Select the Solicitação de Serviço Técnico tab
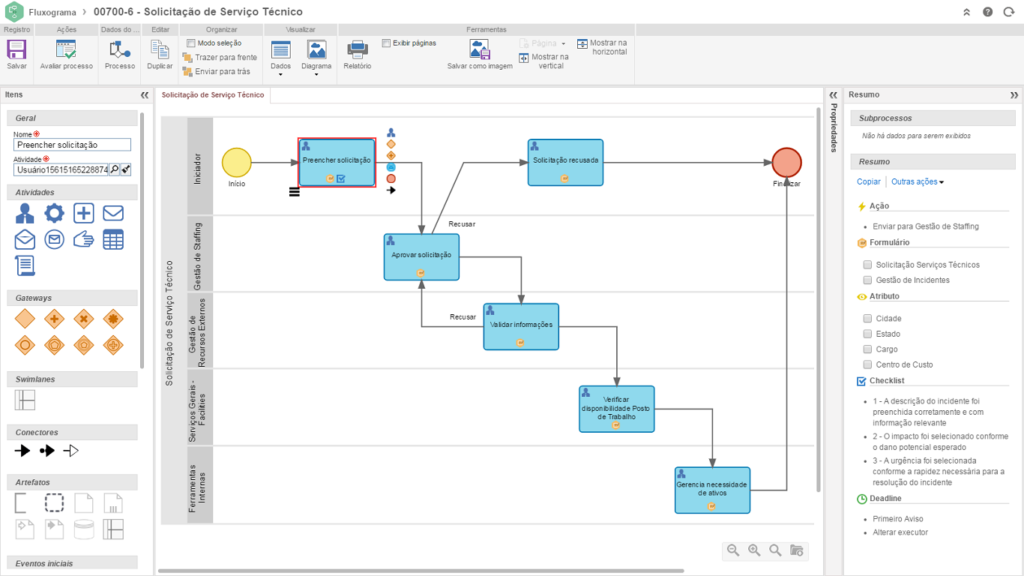This screenshot has width=1024, height=576. pyautogui.click(x=213, y=94)
